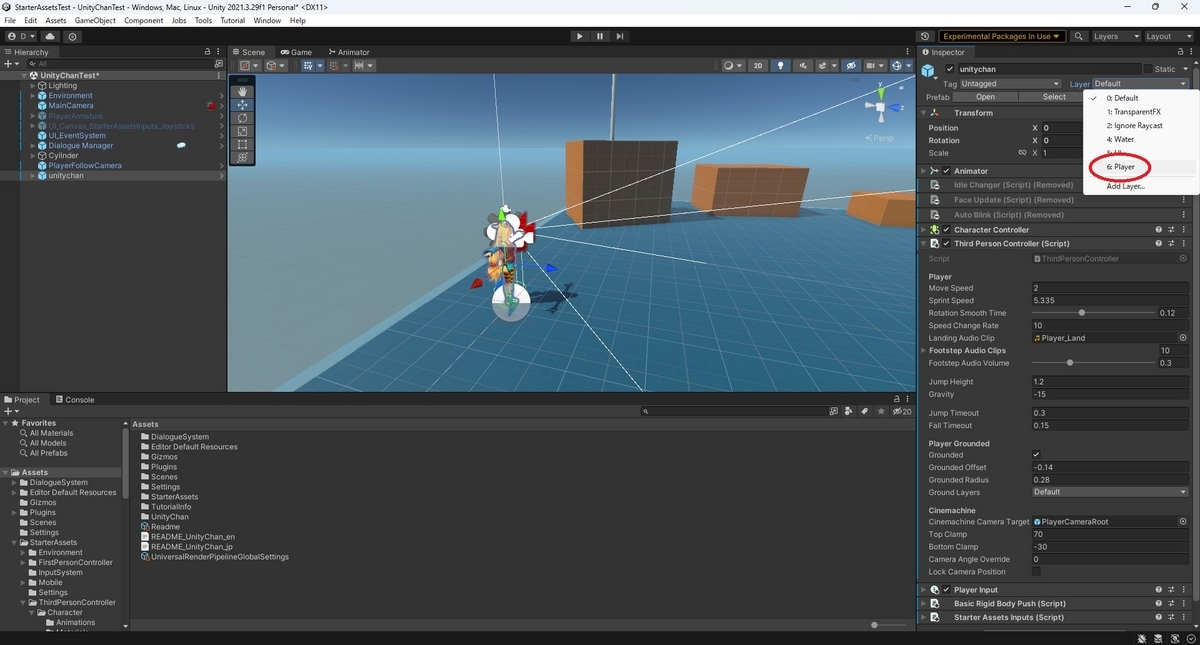Screen dimensions: 1200x645
Task: Open Ground Layers dropdown
Action: click(1110, 492)
